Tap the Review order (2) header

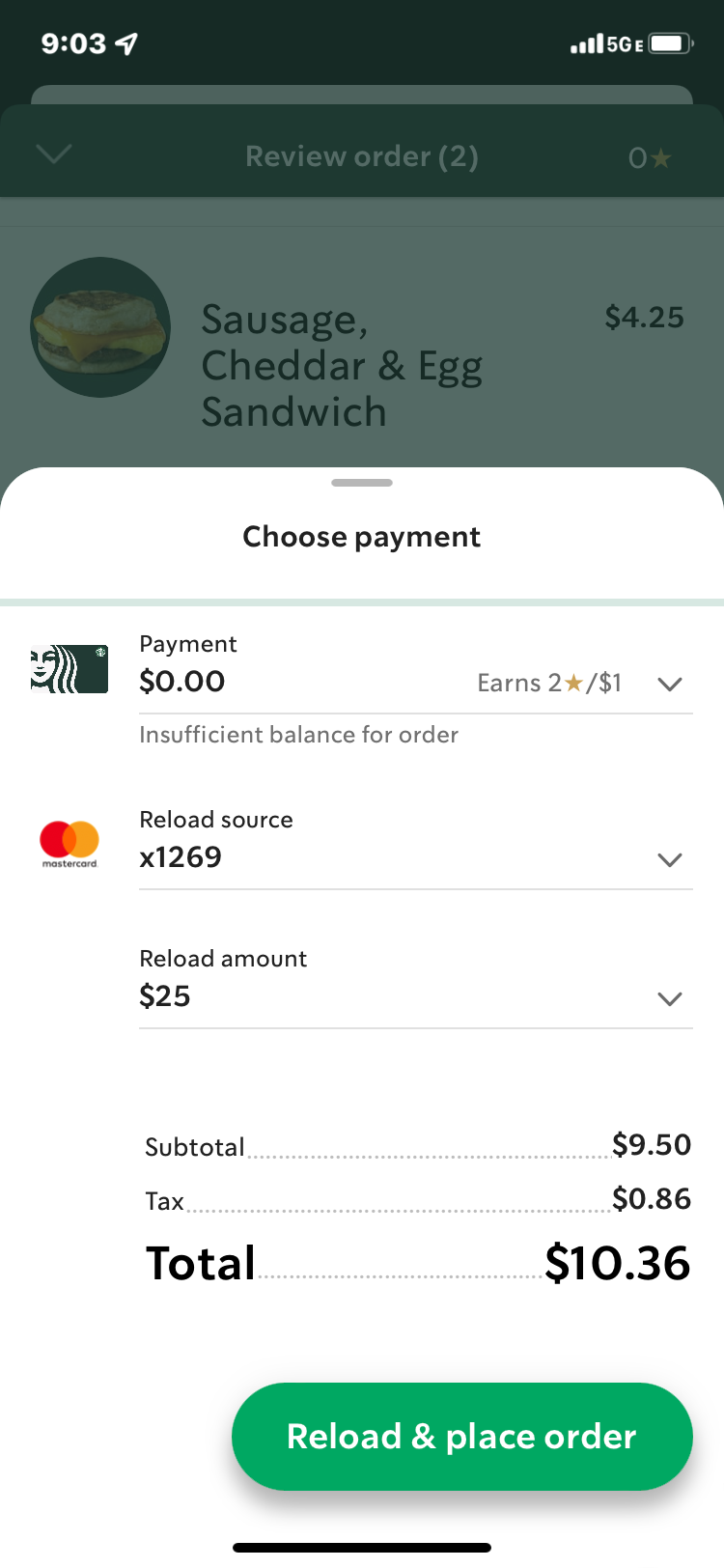(362, 156)
